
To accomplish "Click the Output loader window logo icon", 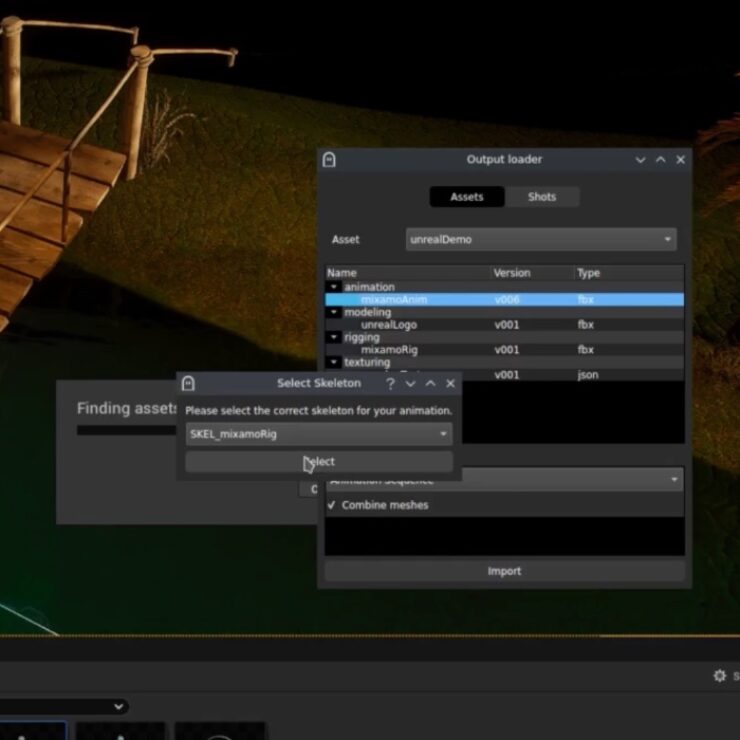I will pos(329,160).
